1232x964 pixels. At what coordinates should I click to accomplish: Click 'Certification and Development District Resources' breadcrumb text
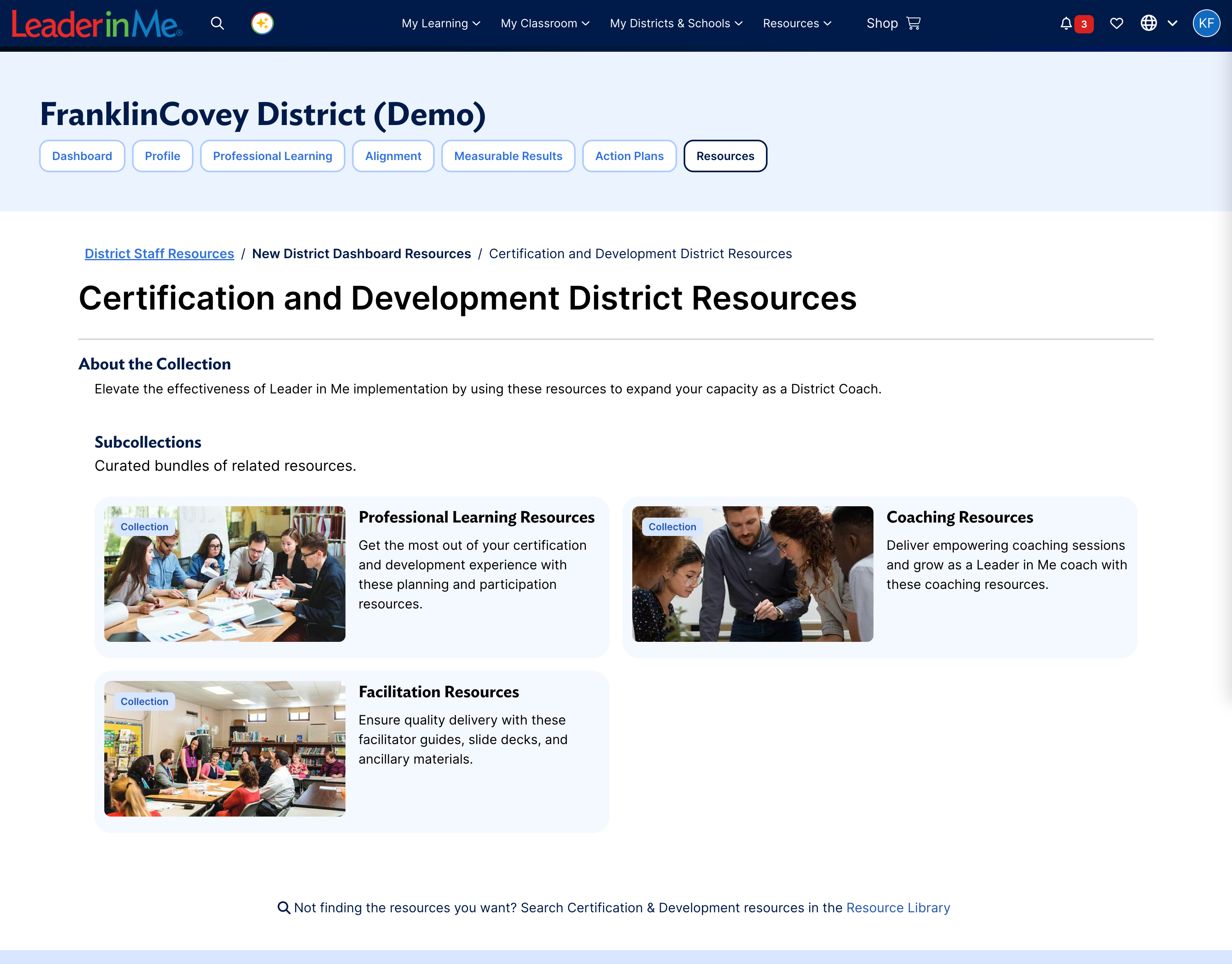click(640, 253)
